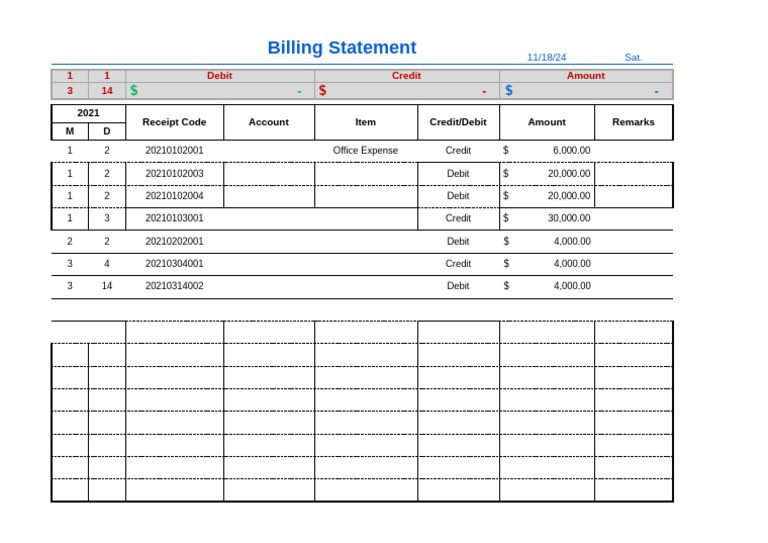Select the red Amount summary header
Screen dimensions: 768x543
[x=585, y=75]
